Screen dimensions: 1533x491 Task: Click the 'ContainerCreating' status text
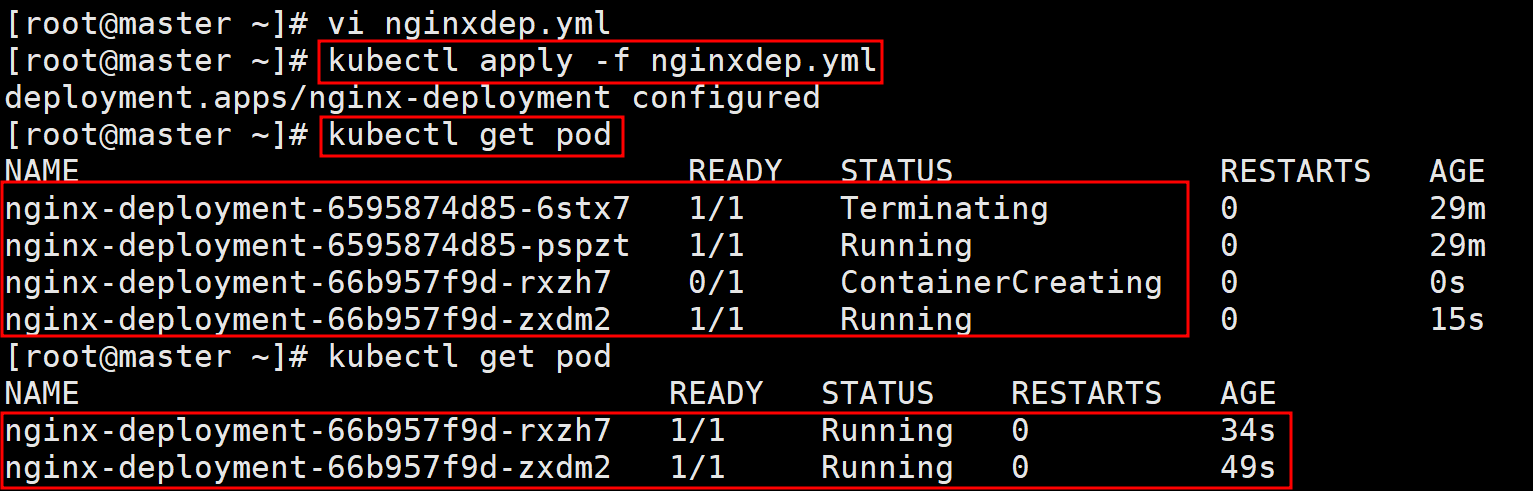coord(1001,282)
